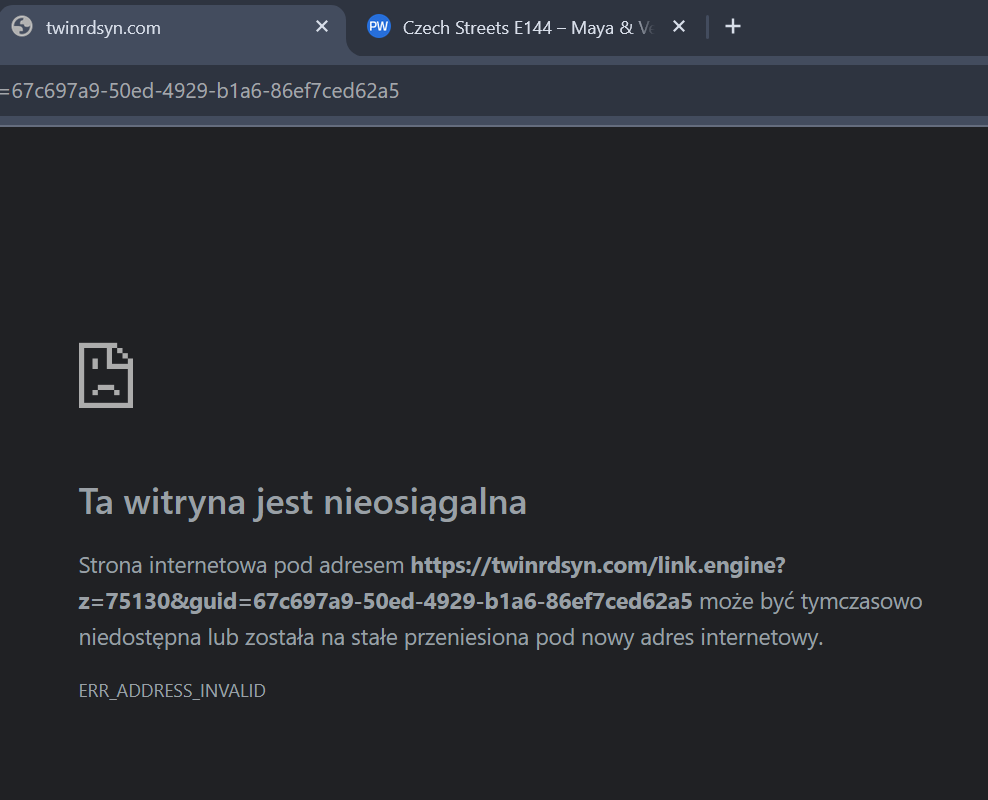Viewport: 988px width, 800px height.
Task: Click the globe favicon on the twinrdsyn.com tab
Action: point(22,25)
